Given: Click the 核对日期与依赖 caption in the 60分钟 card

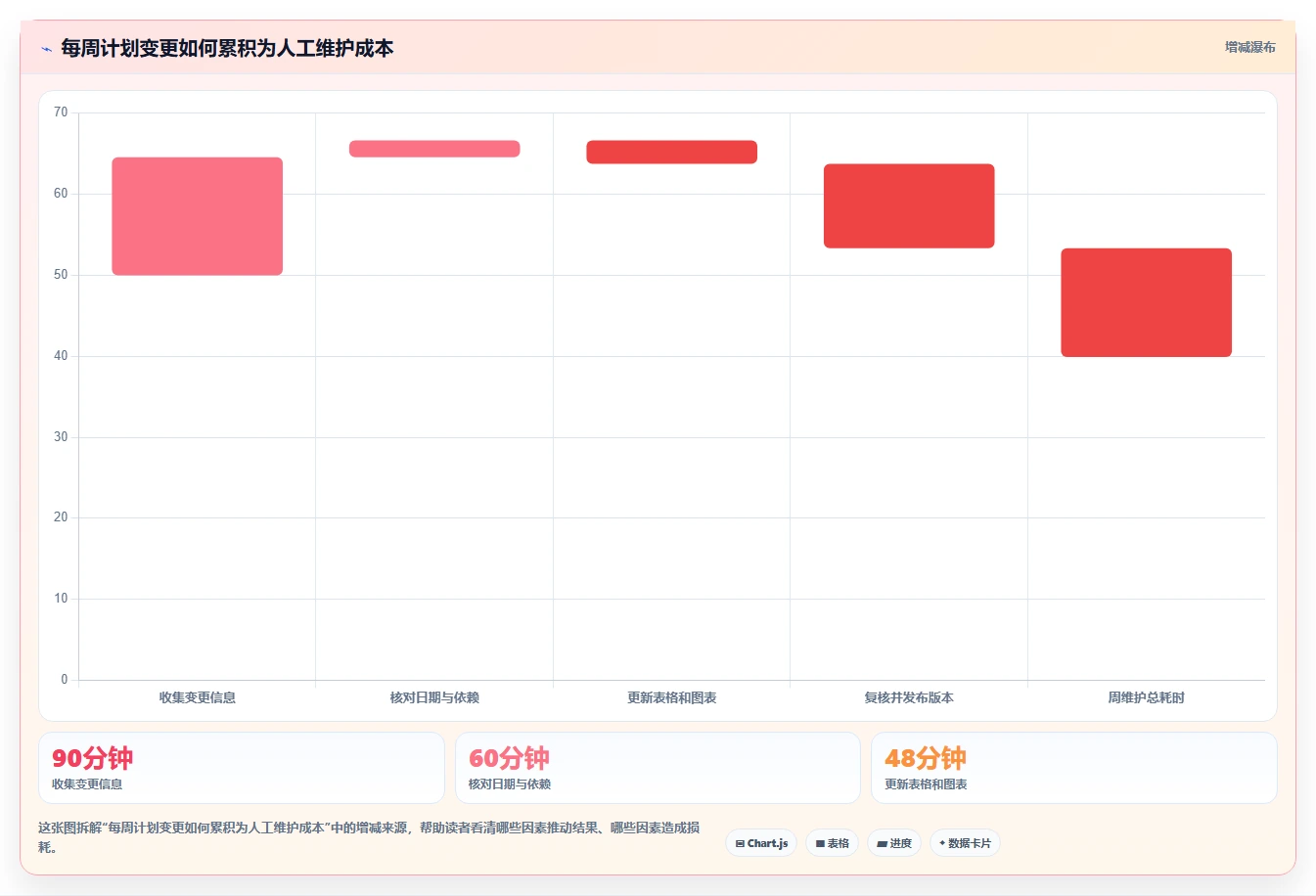Looking at the screenshot, I should 510,784.
